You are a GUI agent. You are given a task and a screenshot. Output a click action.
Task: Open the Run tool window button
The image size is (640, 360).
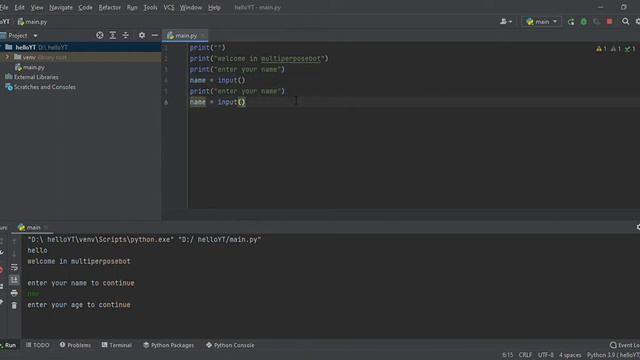[x=8, y=345]
